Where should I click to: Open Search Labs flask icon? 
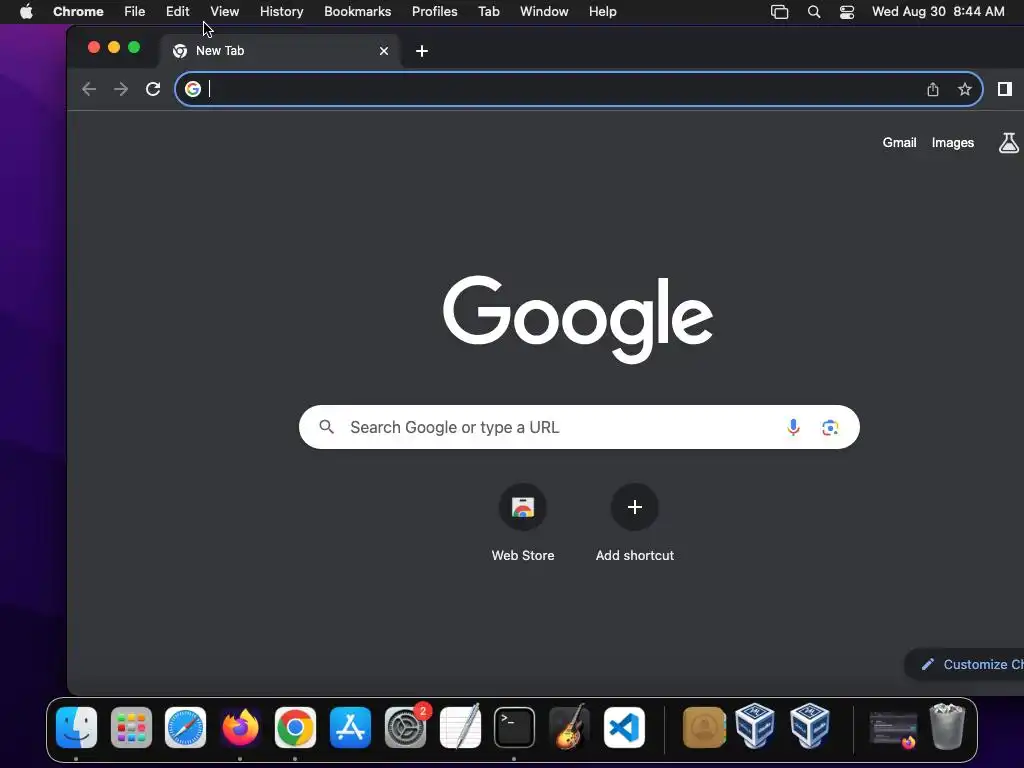tap(1009, 142)
